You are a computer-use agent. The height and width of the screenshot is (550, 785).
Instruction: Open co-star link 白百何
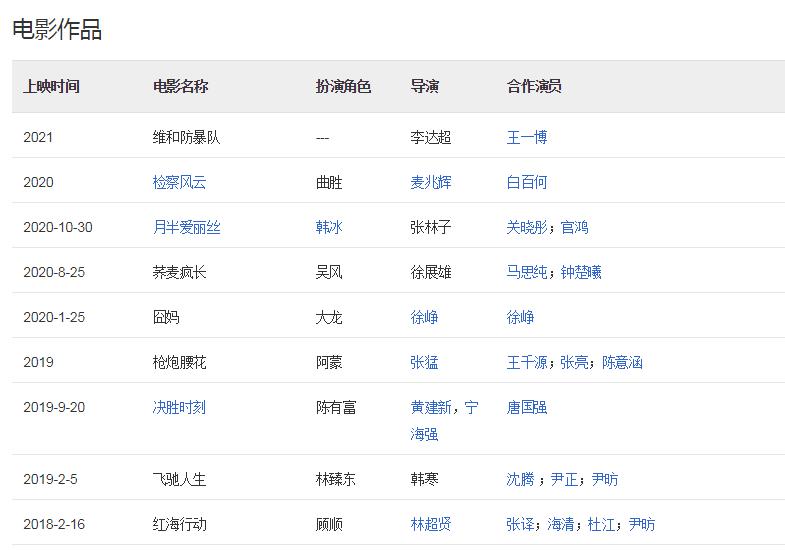tap(527, 182)
